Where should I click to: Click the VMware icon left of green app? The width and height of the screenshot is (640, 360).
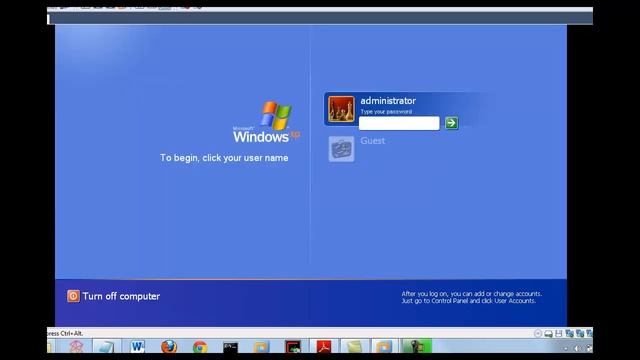tap(384, 347)
